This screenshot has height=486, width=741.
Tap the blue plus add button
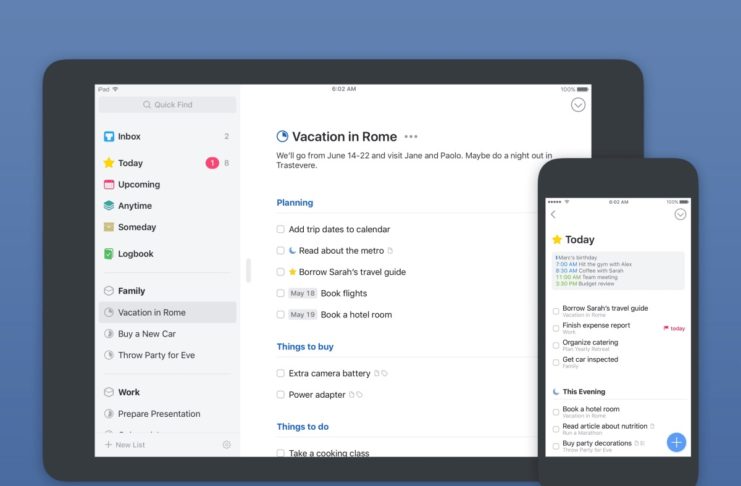pyautogui.click(x=676, y=443)
